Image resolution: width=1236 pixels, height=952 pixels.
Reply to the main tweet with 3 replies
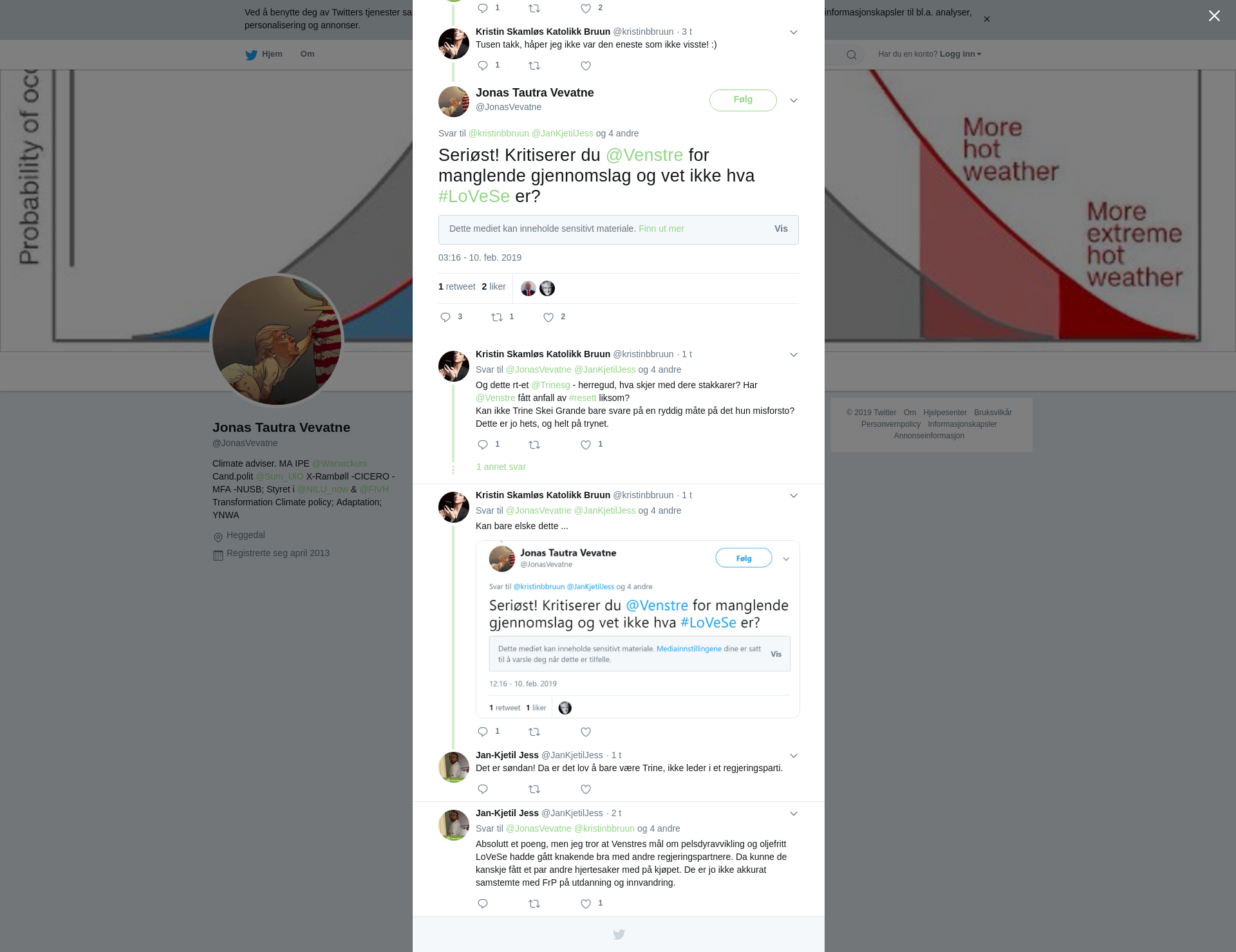445,317
